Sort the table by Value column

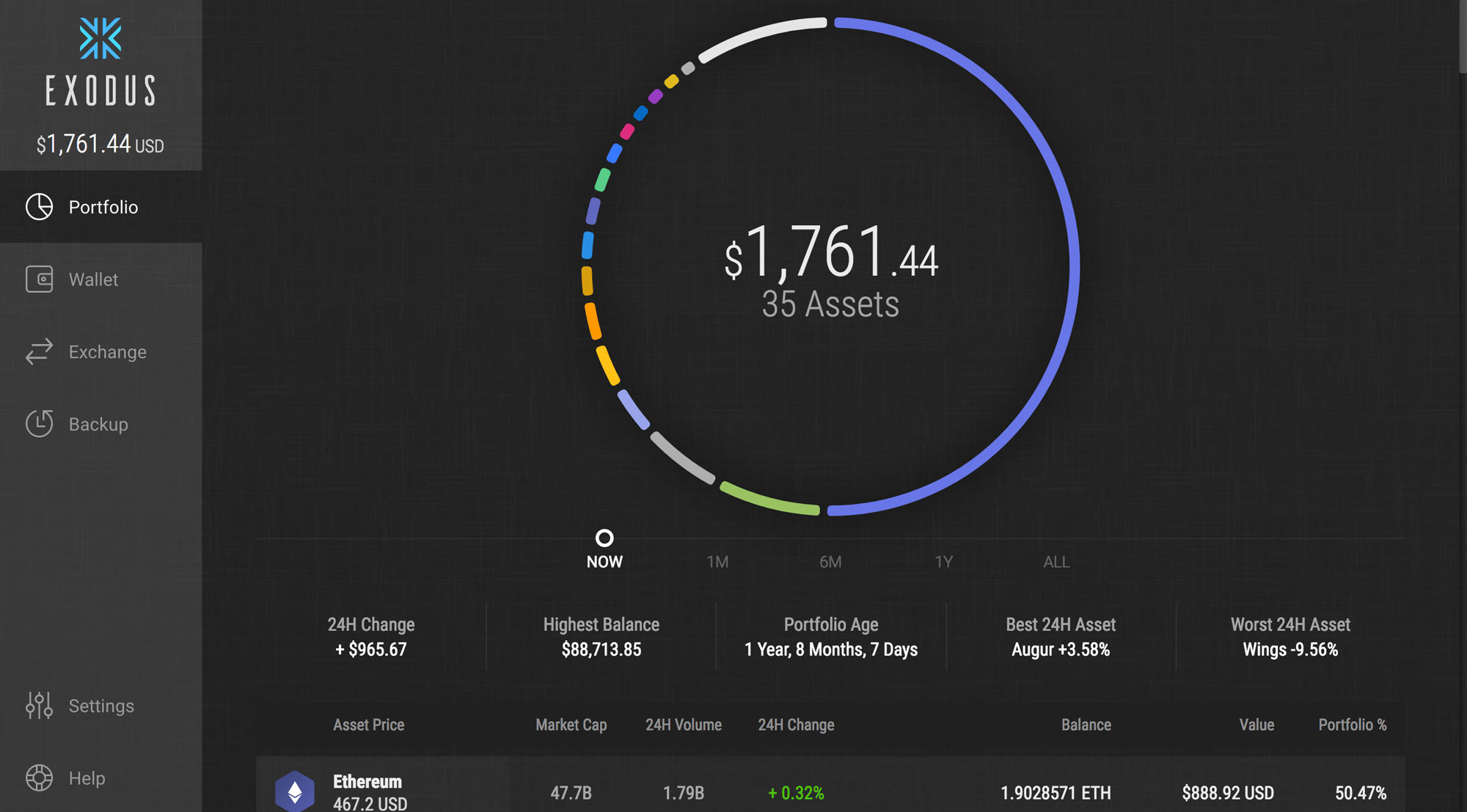(1256, 725)
